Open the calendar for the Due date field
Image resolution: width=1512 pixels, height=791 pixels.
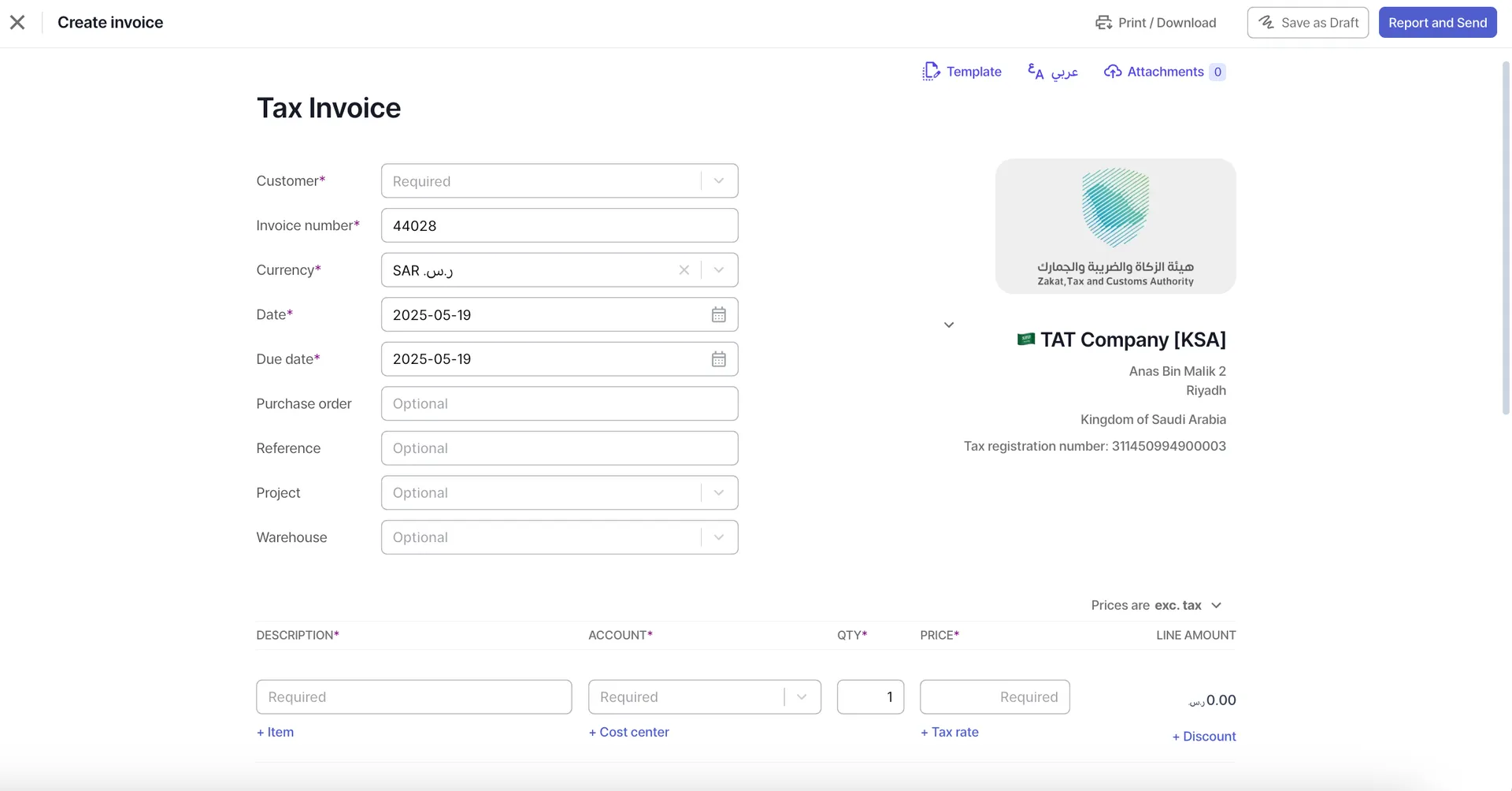718,358
